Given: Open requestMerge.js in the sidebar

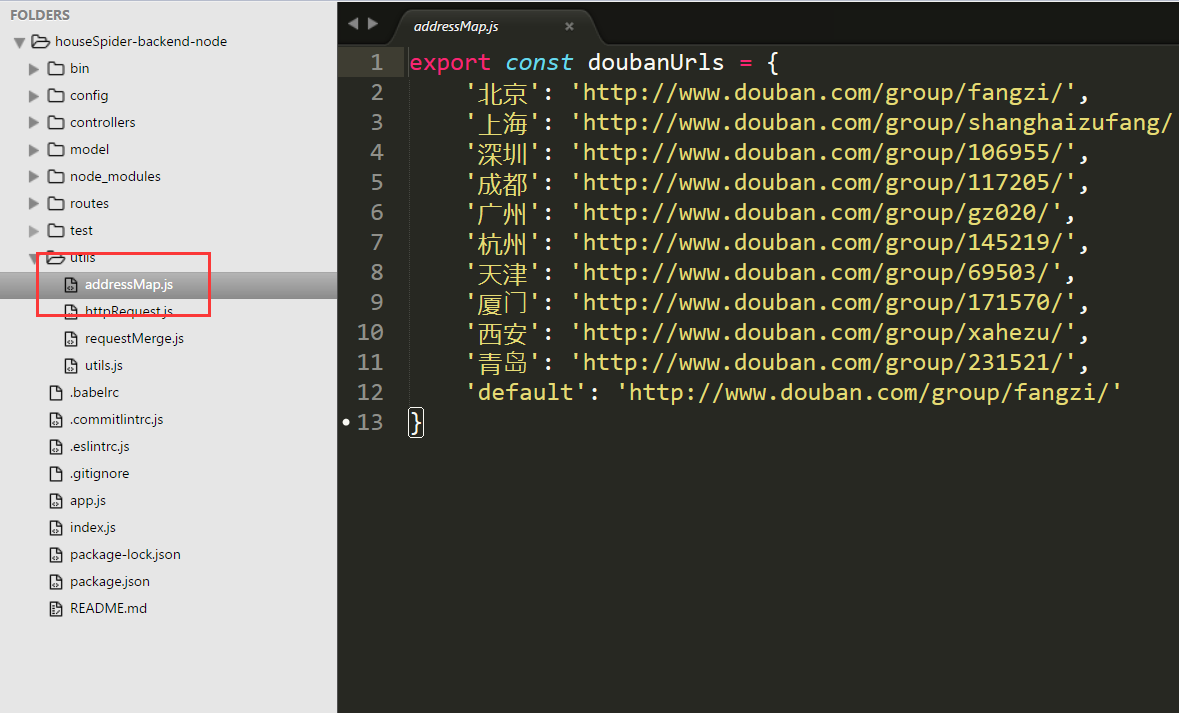Looking at the screenshot, I should (135, 338).
